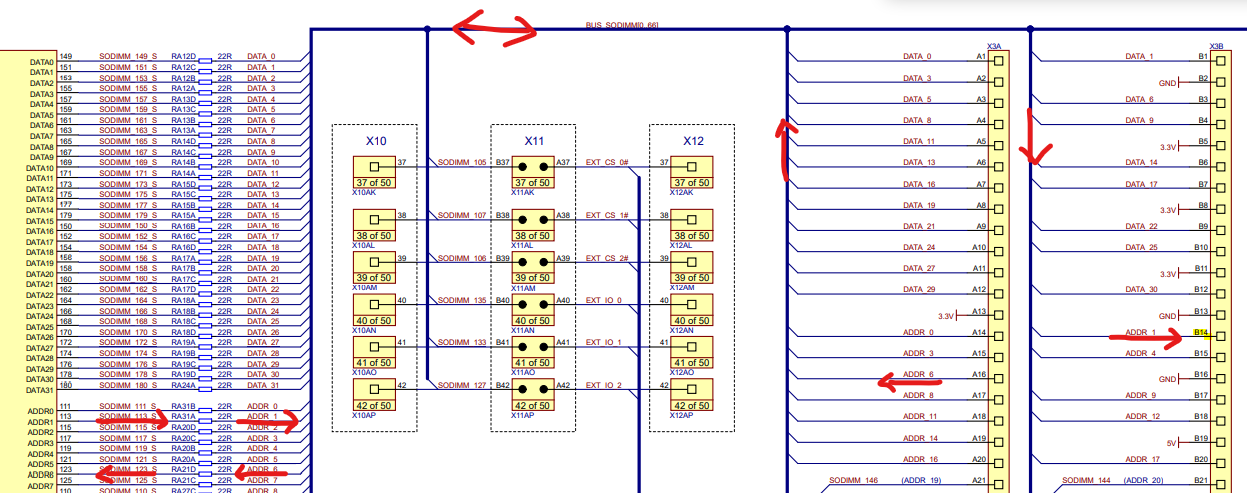
Task: Click the EXT_CS_0# net label
Action: pos(606,162)
